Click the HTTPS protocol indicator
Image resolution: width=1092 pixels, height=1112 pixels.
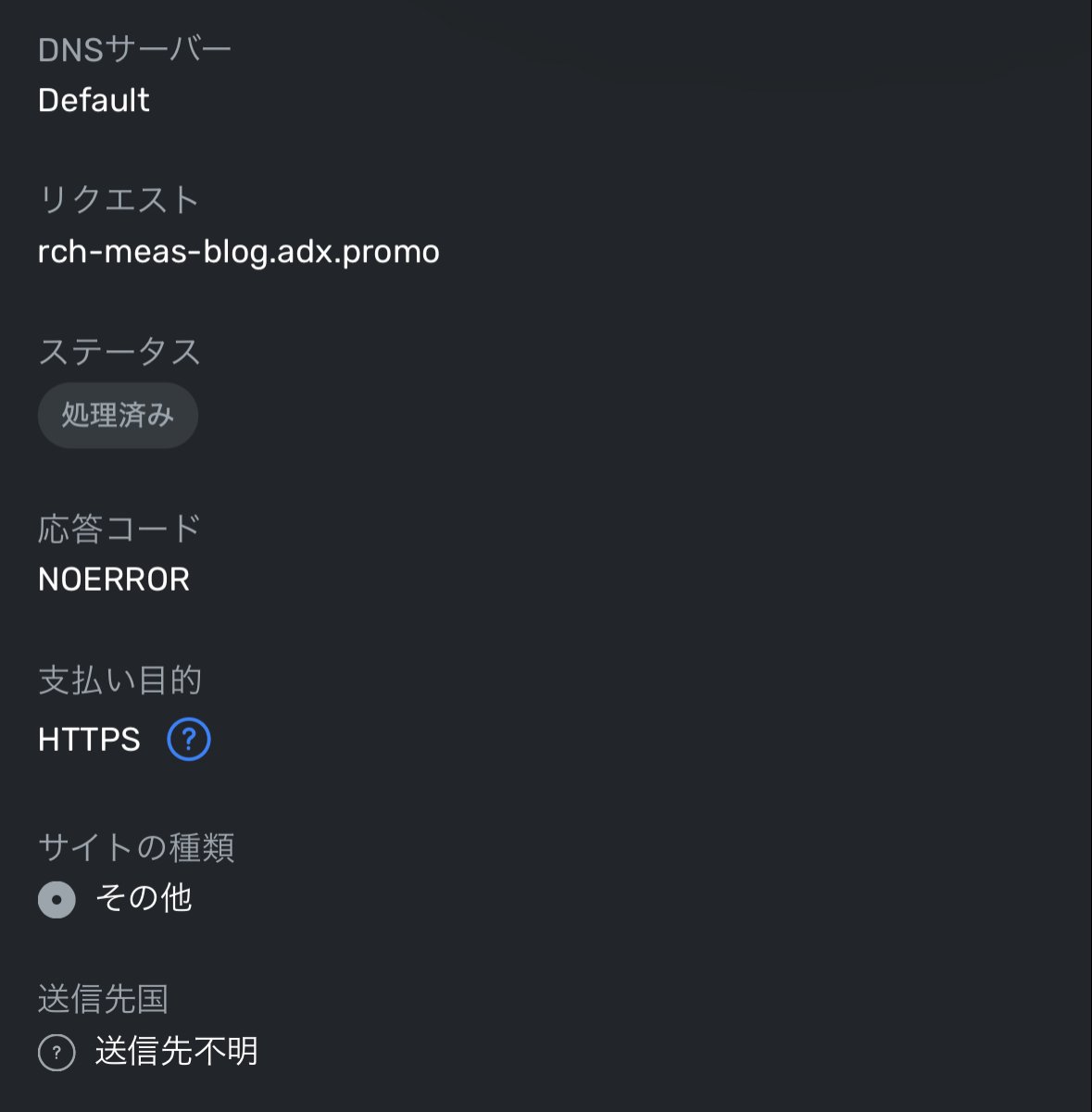click(88, 739)
